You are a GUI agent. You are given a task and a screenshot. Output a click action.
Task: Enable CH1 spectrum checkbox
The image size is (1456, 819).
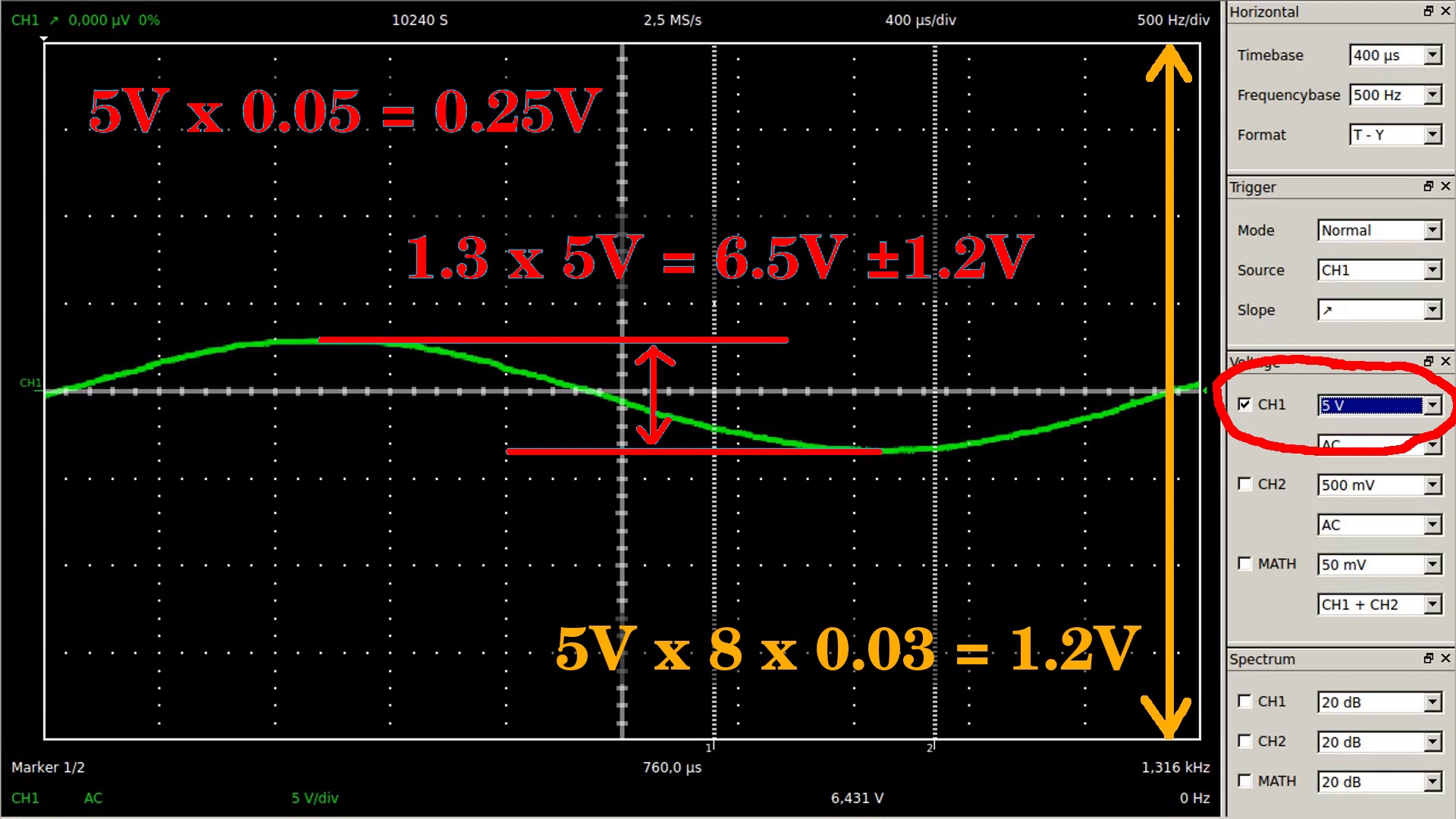point(1244,701)
